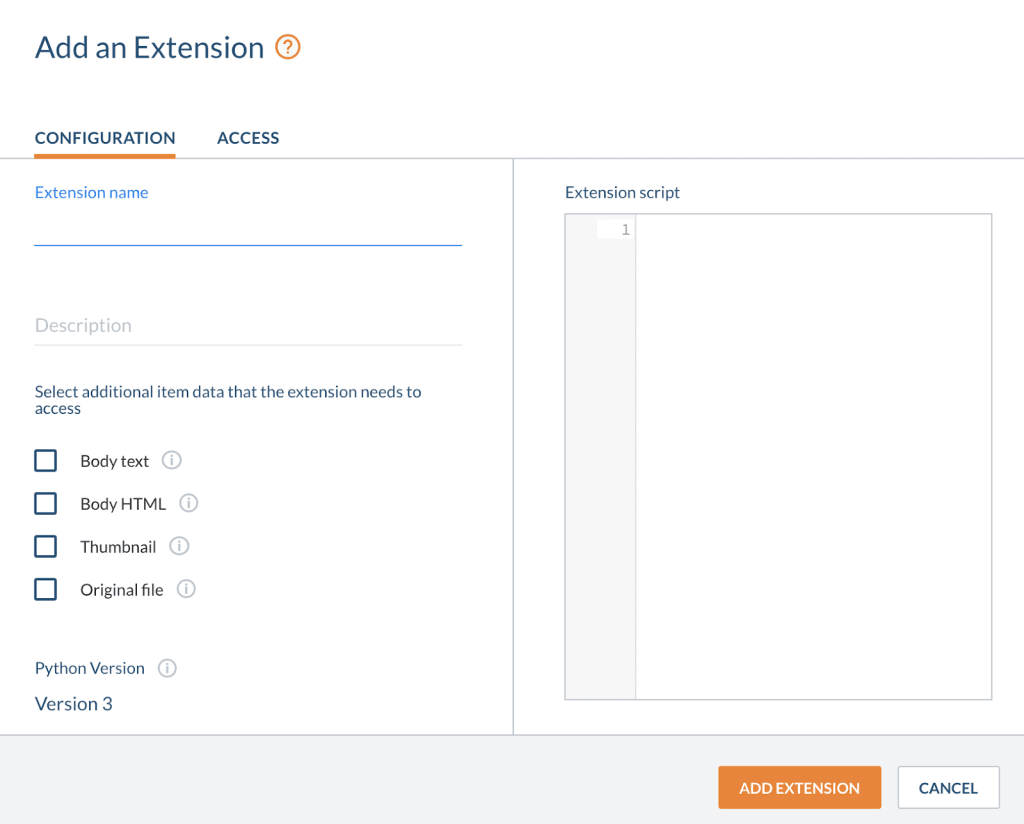Image resolution: width=1024 pixels, height=824 pixels.
Task: Check the Body HTML checkbox
Action: coord(46,504)
